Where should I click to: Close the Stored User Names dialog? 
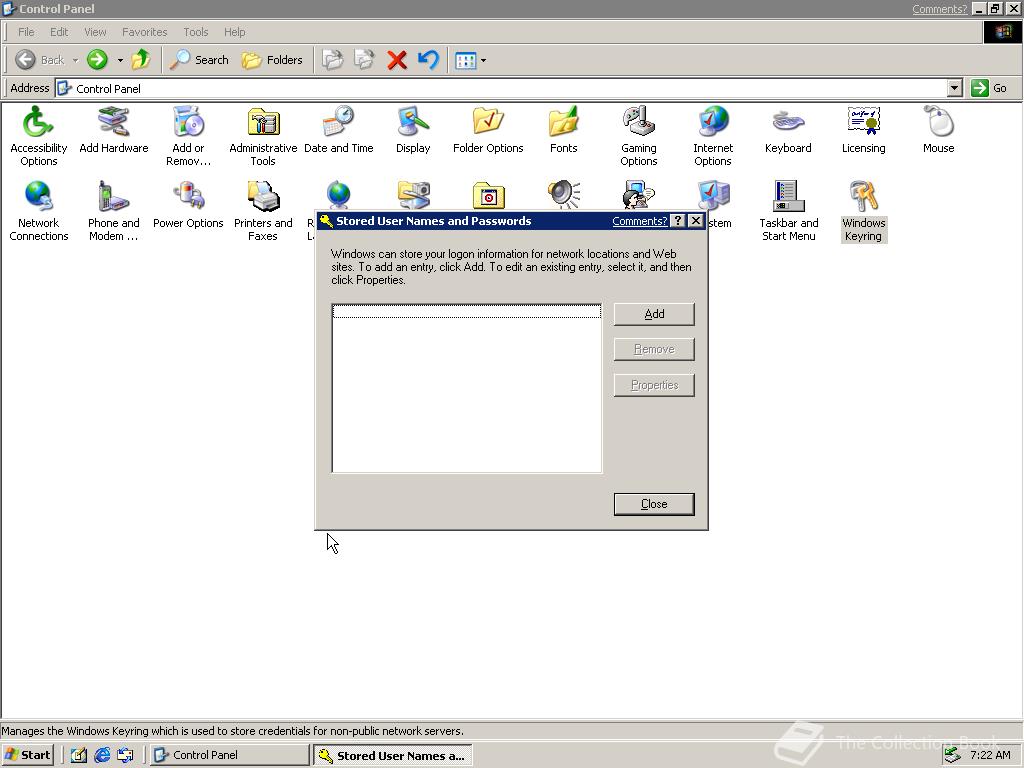pyautogui.click(x=654, y=504)
